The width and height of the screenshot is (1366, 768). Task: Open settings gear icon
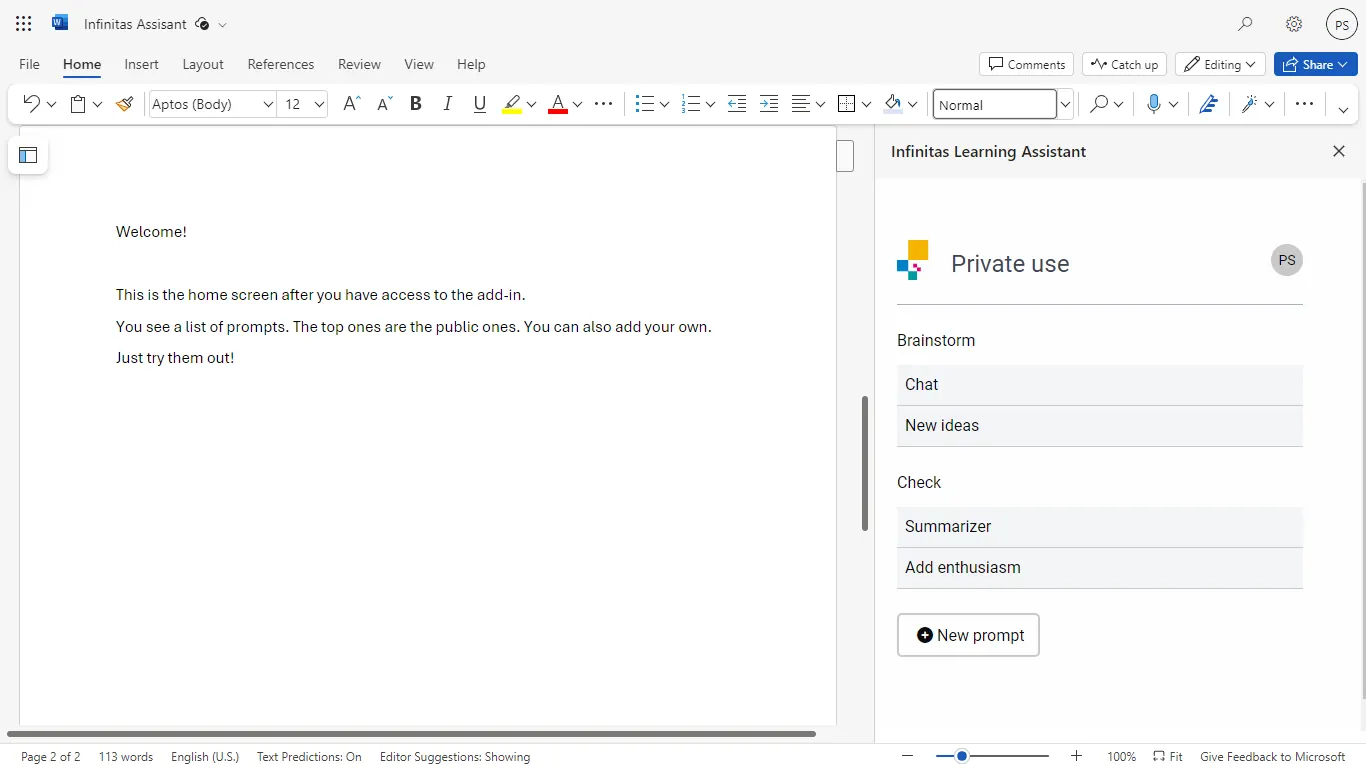(x=1294, y=24)
